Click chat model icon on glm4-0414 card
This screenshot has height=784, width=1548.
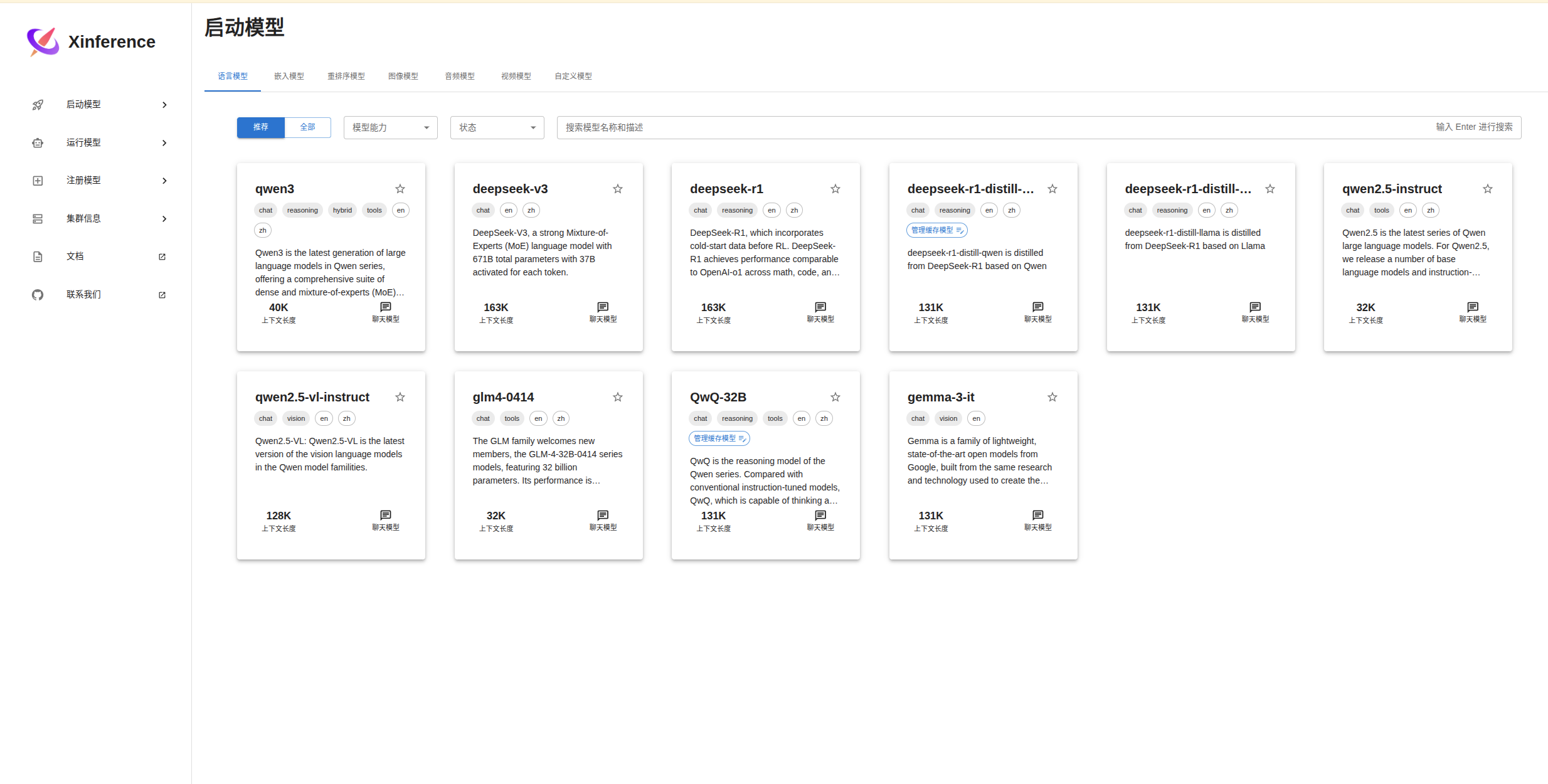[x=603, y=515]
